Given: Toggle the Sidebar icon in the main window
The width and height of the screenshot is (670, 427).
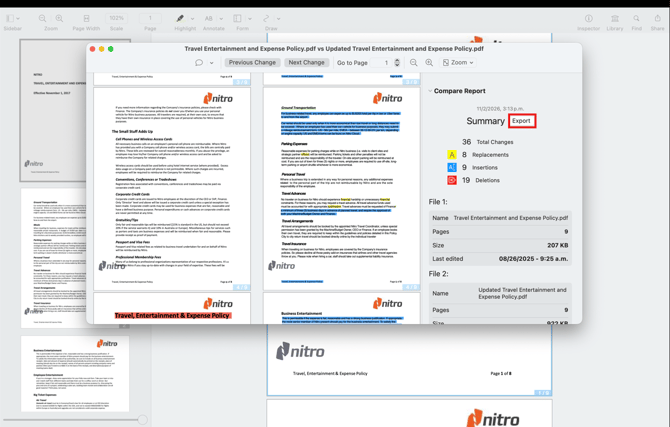Looking at the screenshot, I should pos(9,18).
